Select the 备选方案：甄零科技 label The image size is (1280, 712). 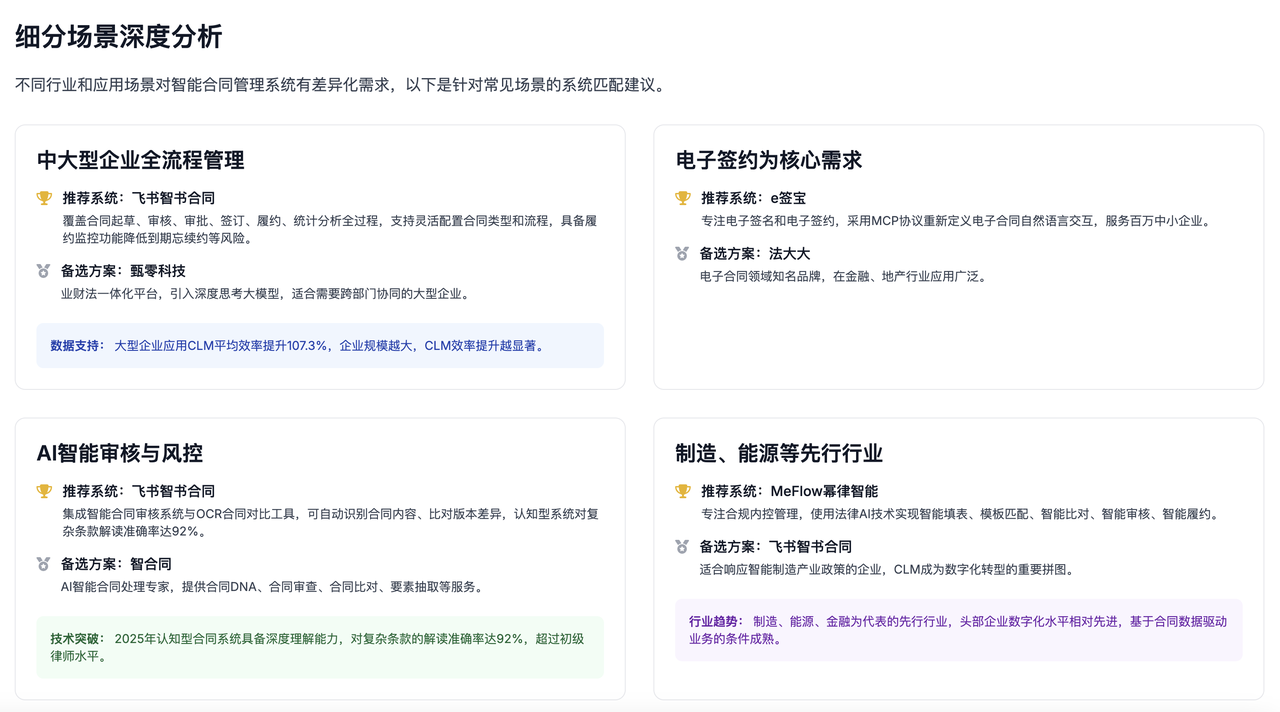coord(123,271)
